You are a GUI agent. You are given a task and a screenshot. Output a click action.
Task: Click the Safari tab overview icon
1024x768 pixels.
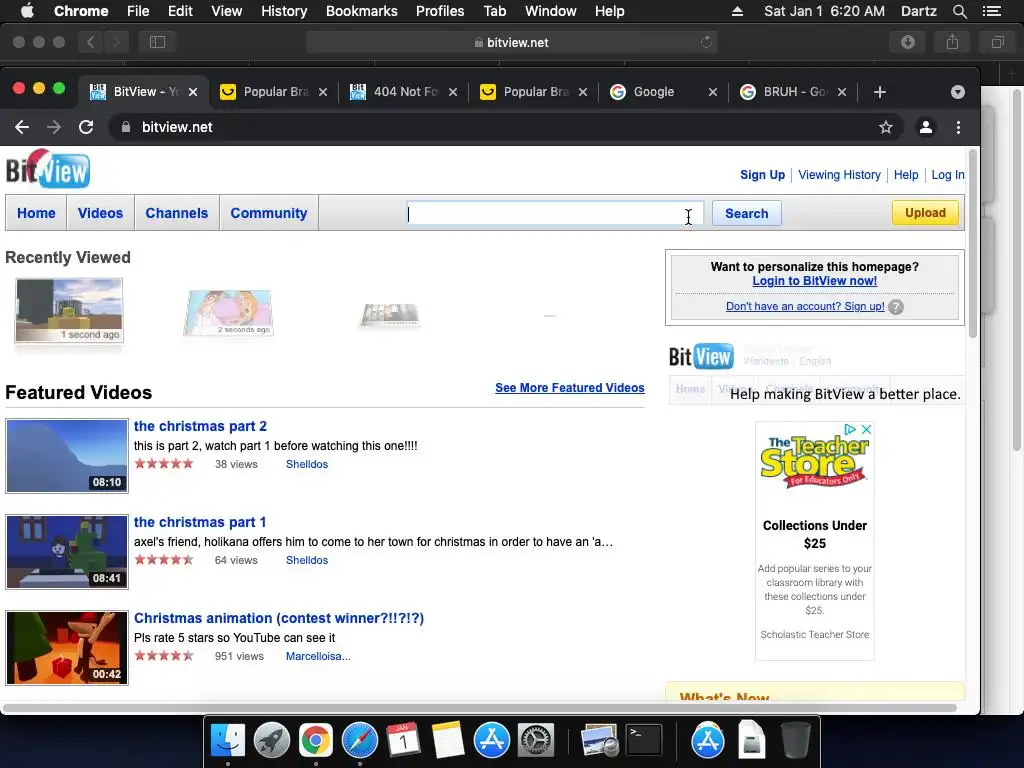[x=997, y=42]
